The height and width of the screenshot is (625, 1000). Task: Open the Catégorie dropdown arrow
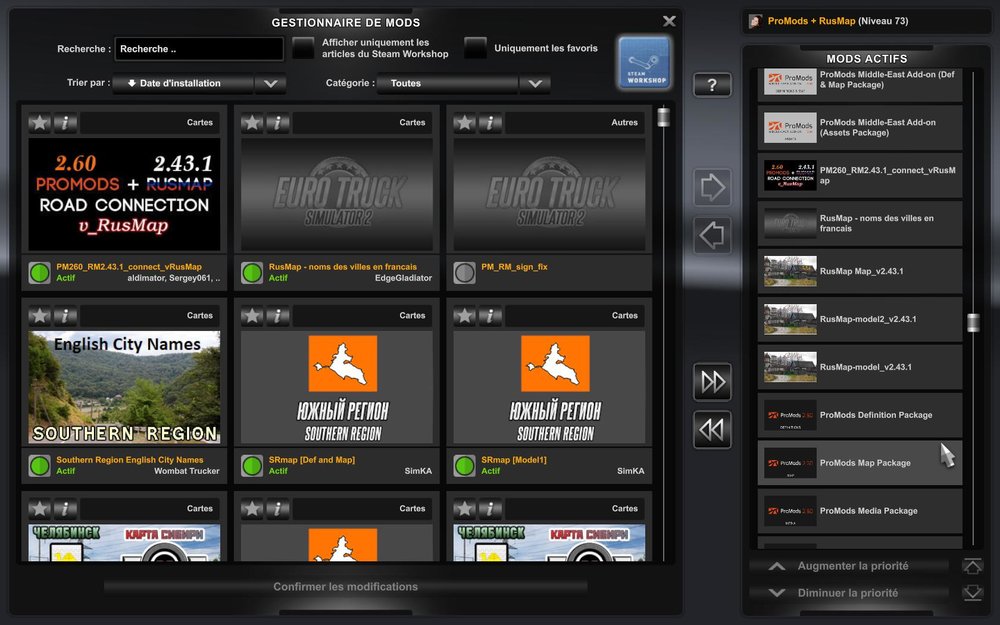point(535,84)
